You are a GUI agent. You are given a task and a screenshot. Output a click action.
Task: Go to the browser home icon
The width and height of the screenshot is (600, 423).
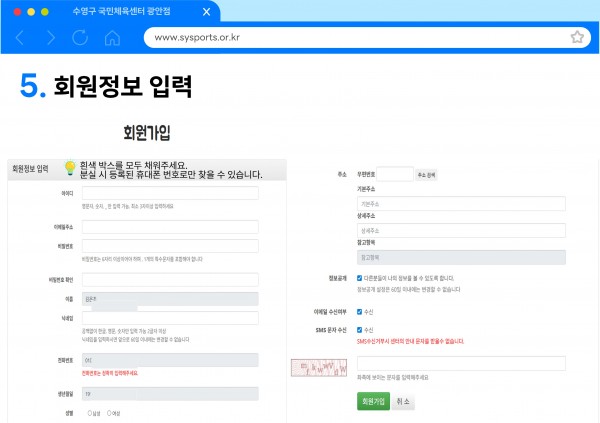(112, 38)
